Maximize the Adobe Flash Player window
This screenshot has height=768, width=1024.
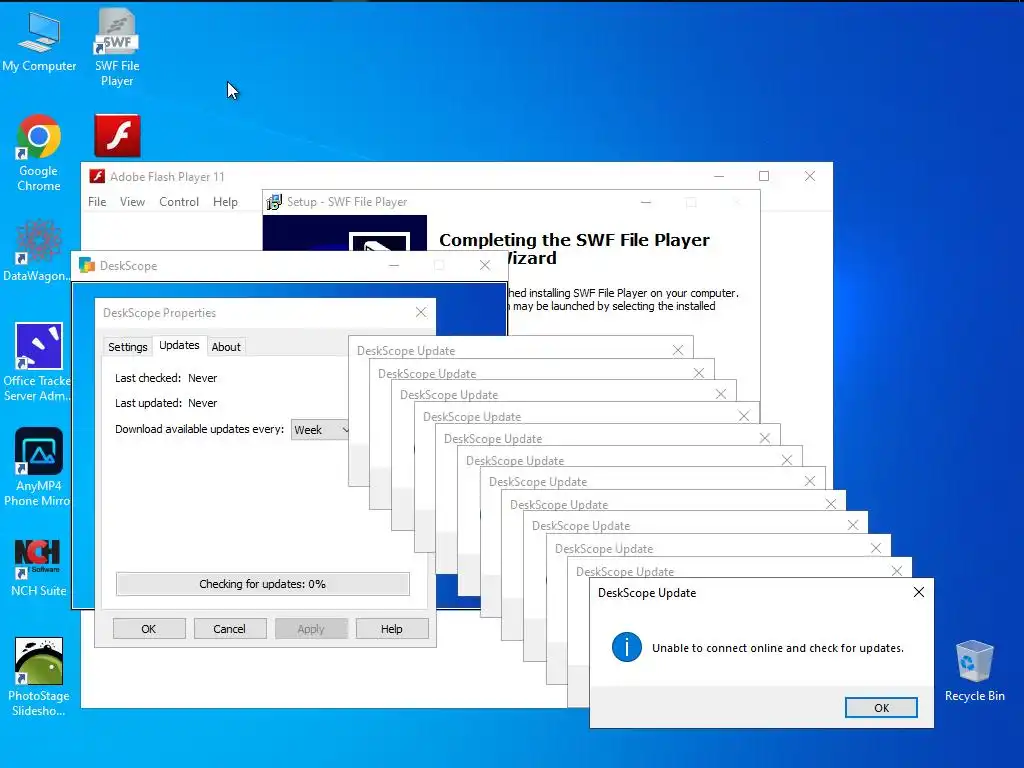[x=764, y=176]
